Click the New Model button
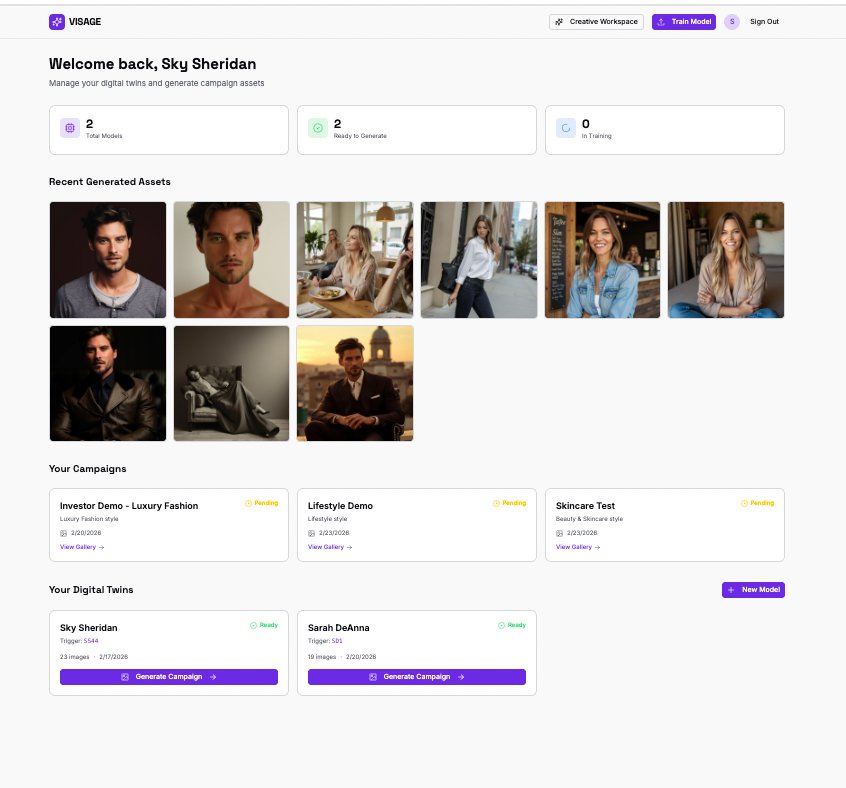The image size is (846, 788). point(753,590)
